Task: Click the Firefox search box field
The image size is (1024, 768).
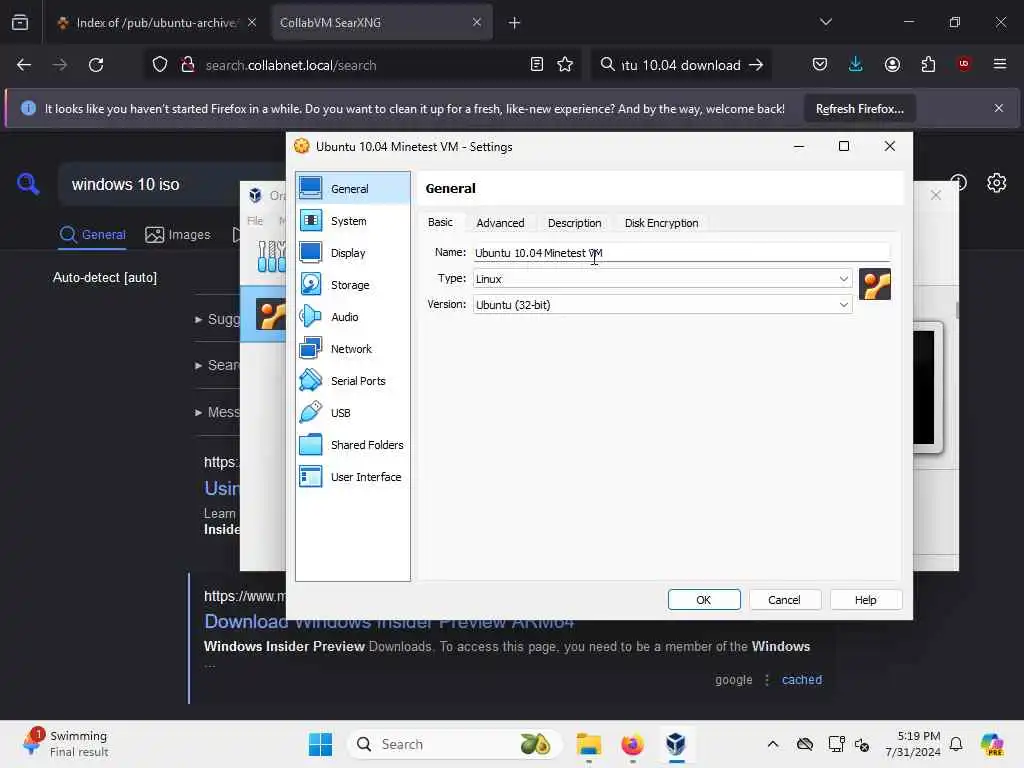Action: click(x=682, y=65)
